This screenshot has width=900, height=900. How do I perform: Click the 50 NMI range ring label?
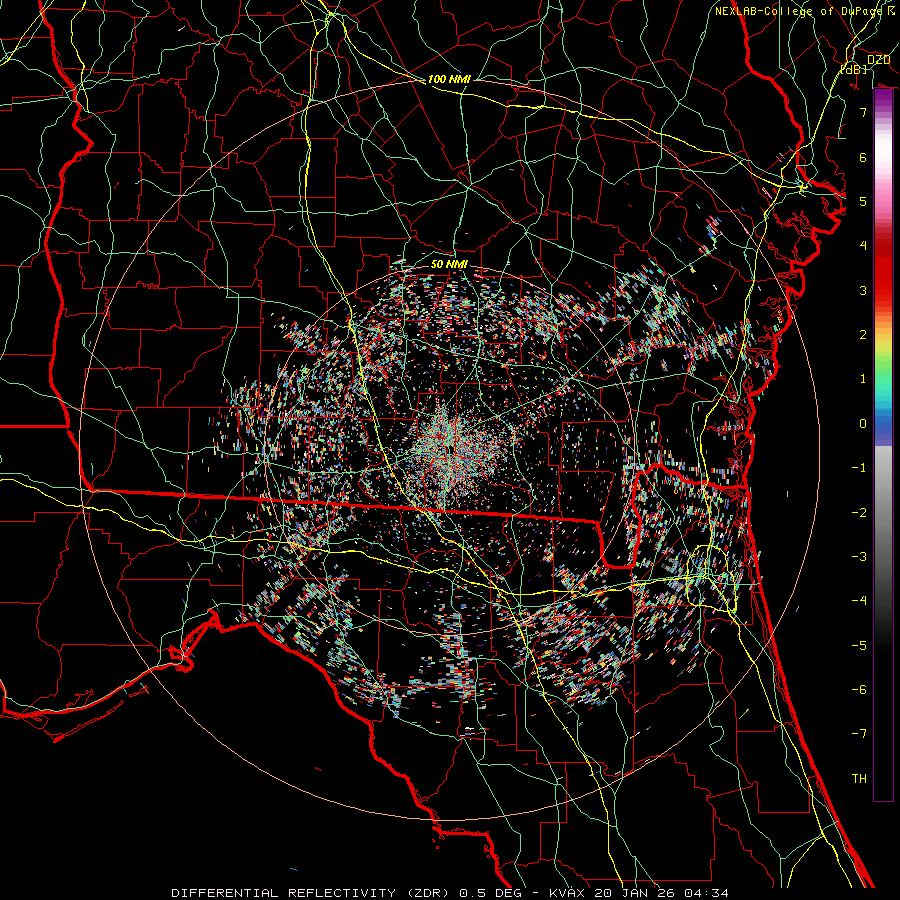coord(449,264)
